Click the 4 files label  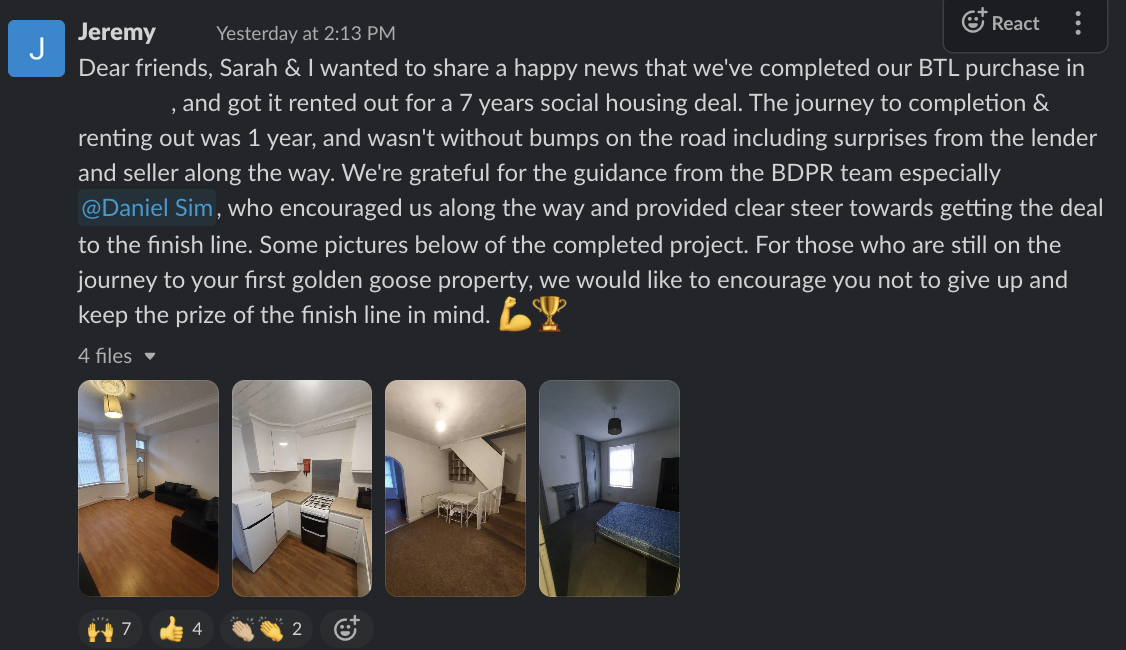105,356
